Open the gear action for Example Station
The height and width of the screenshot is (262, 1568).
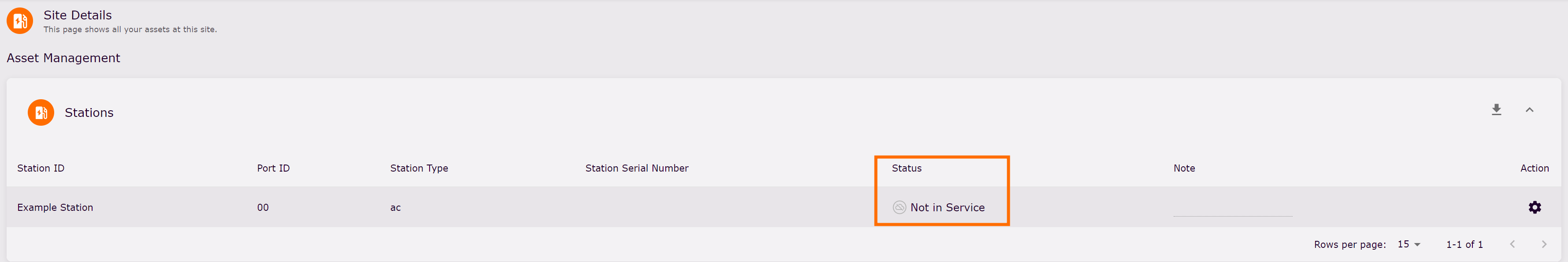click(1535, 207)
